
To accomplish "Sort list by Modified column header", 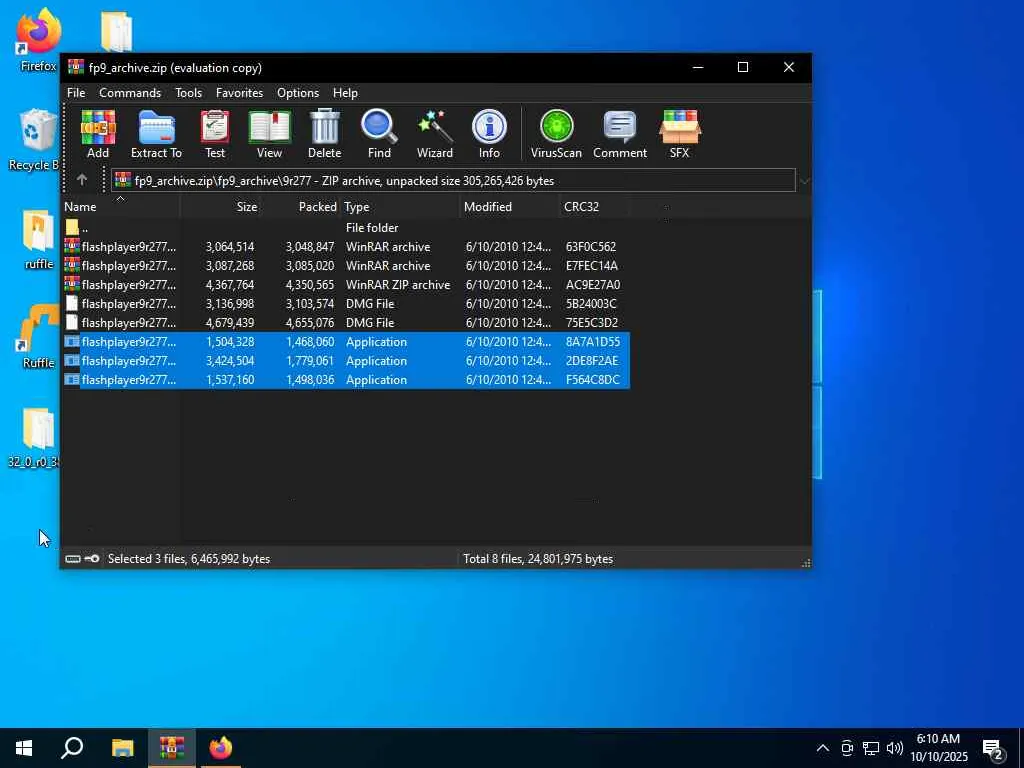I will pos(488,207).
